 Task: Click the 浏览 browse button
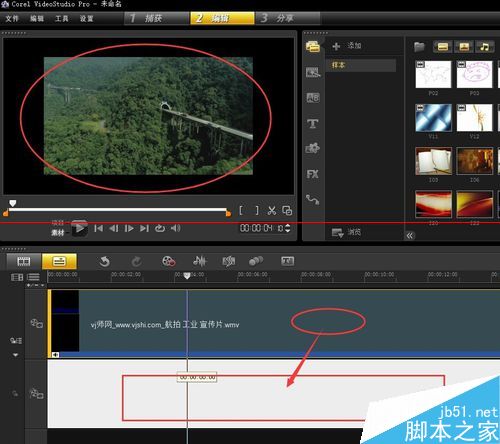pos(347,232)
